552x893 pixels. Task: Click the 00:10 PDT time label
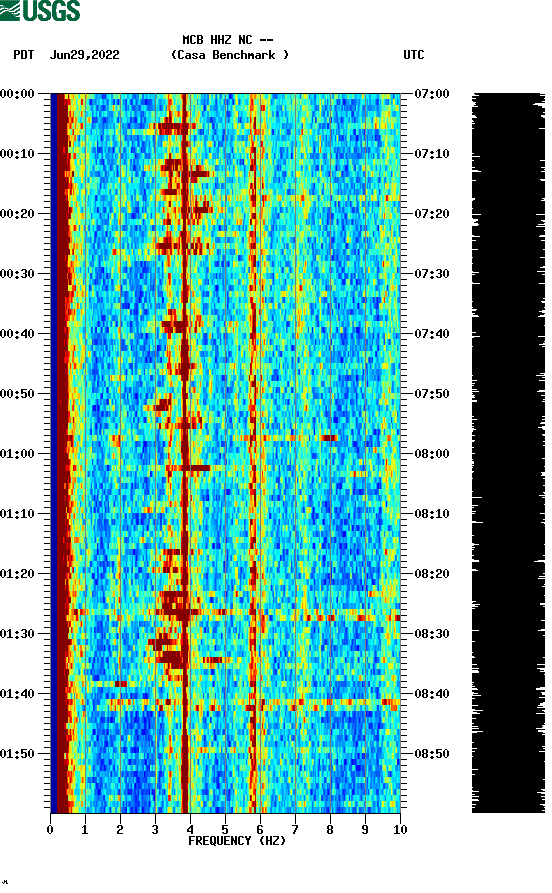click(x=17, y=154)
